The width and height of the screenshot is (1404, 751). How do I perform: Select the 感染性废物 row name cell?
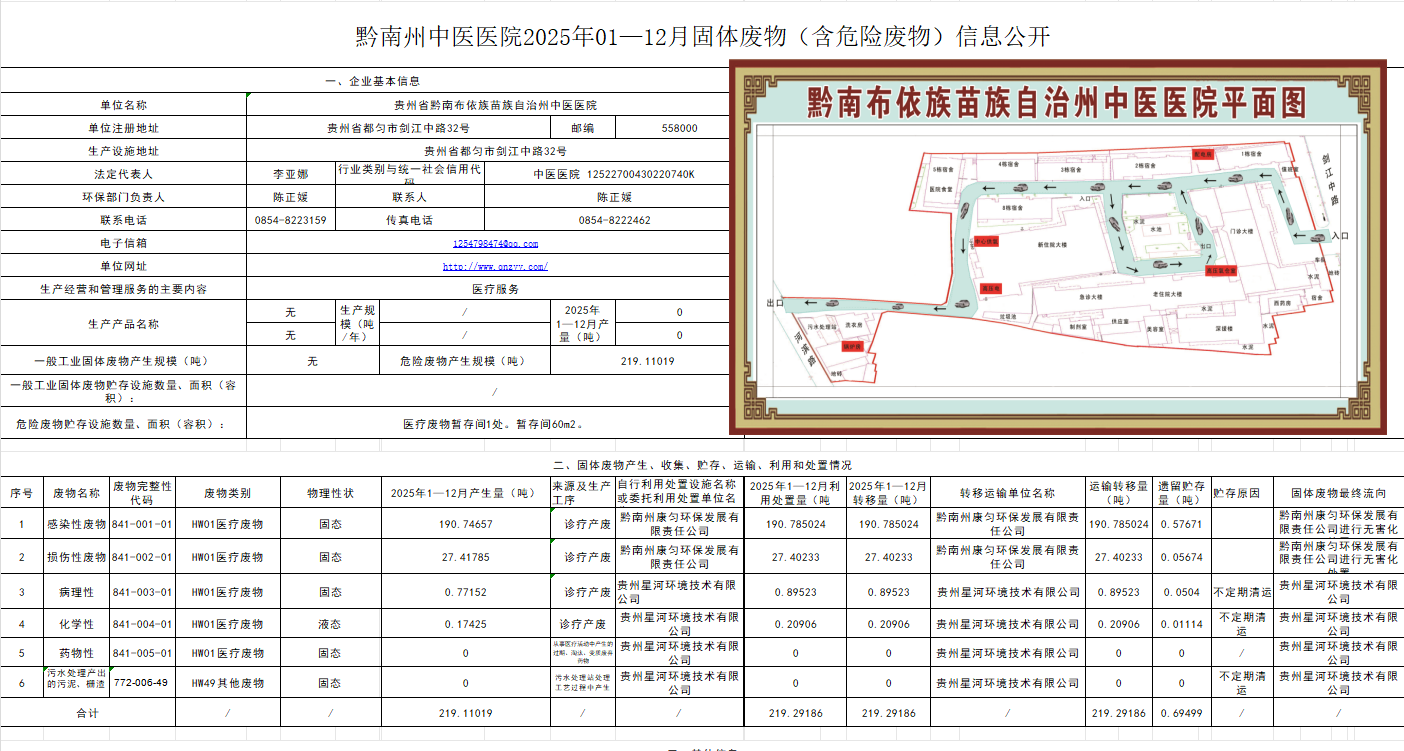pyautogui.click(x=76, y=524)
